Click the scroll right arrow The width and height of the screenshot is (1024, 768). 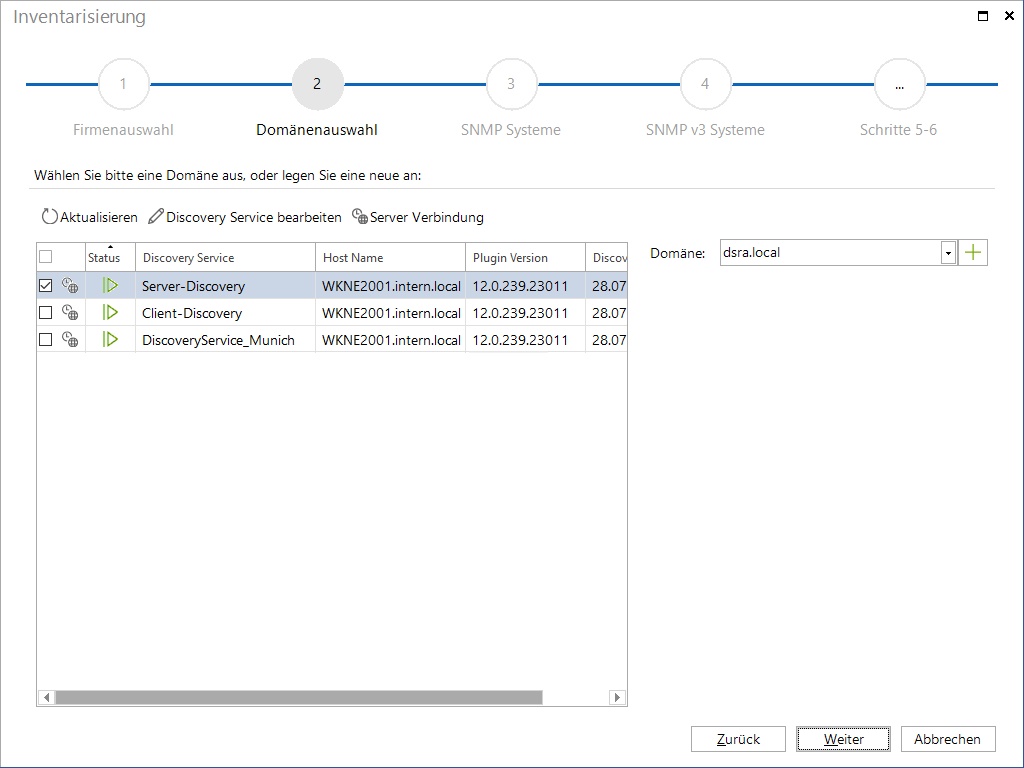coord(617,697)
